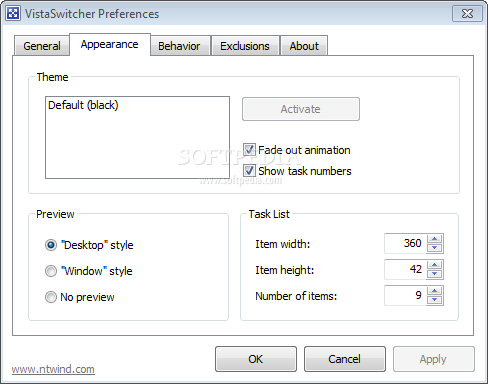Confirm settings with the OK button
Image resolution: width=488 pixels, height=384 pixels.
click(x=256, y=359)
